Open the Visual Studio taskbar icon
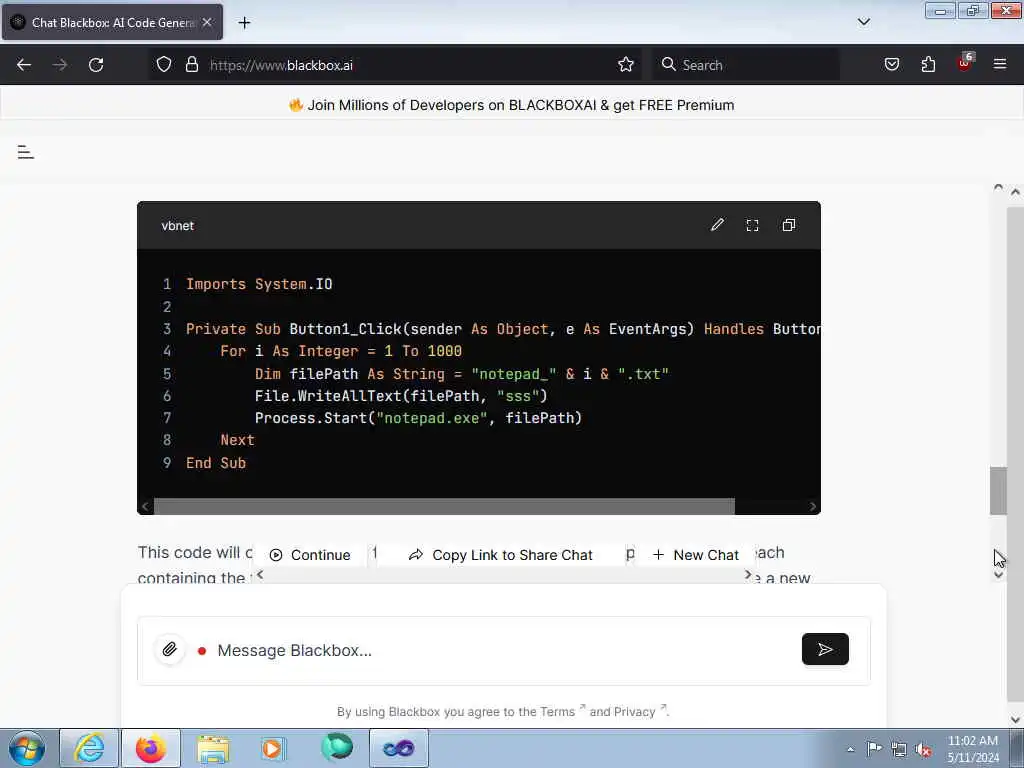 (399, 748)
